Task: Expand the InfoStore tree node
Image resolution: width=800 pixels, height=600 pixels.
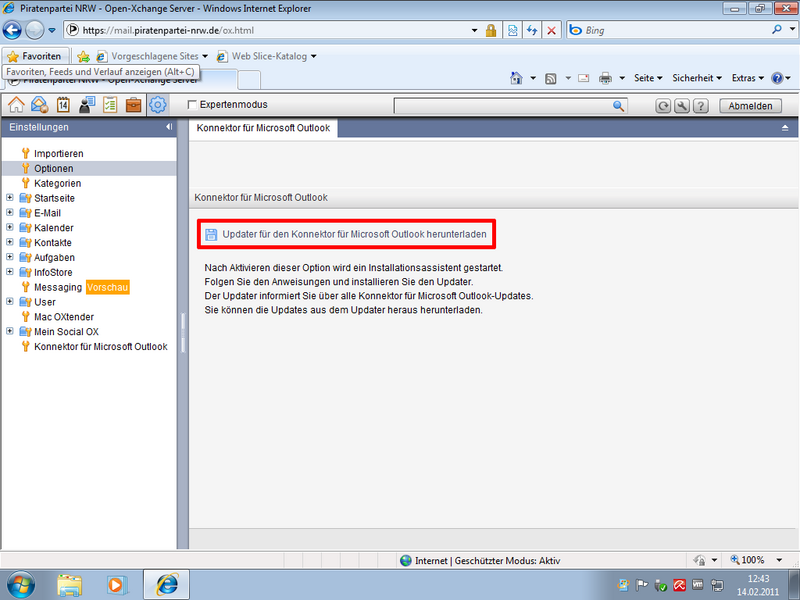Action: pyautogui.click(x=10, y=271)
